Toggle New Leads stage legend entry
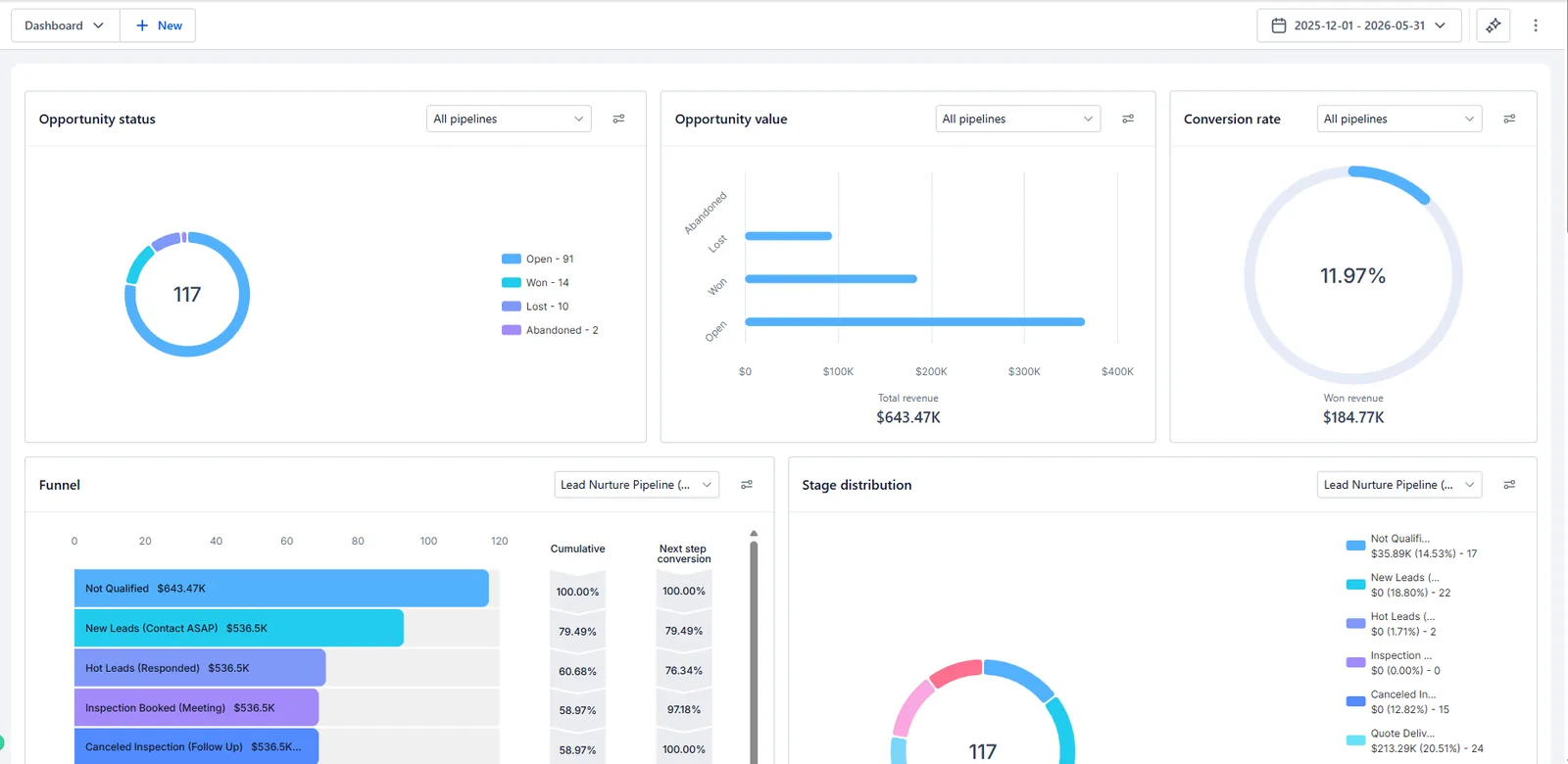The image size is (1568, 764). 1398,585
